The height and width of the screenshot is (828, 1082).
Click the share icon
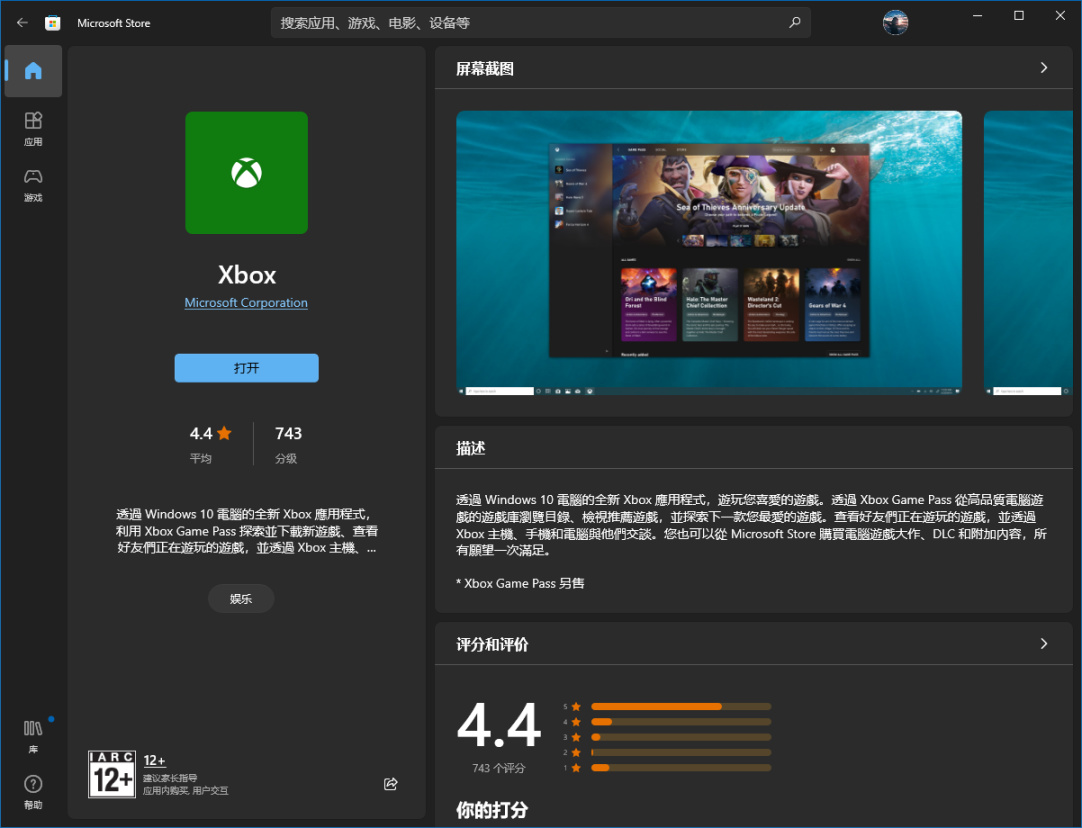click(391, 784)
